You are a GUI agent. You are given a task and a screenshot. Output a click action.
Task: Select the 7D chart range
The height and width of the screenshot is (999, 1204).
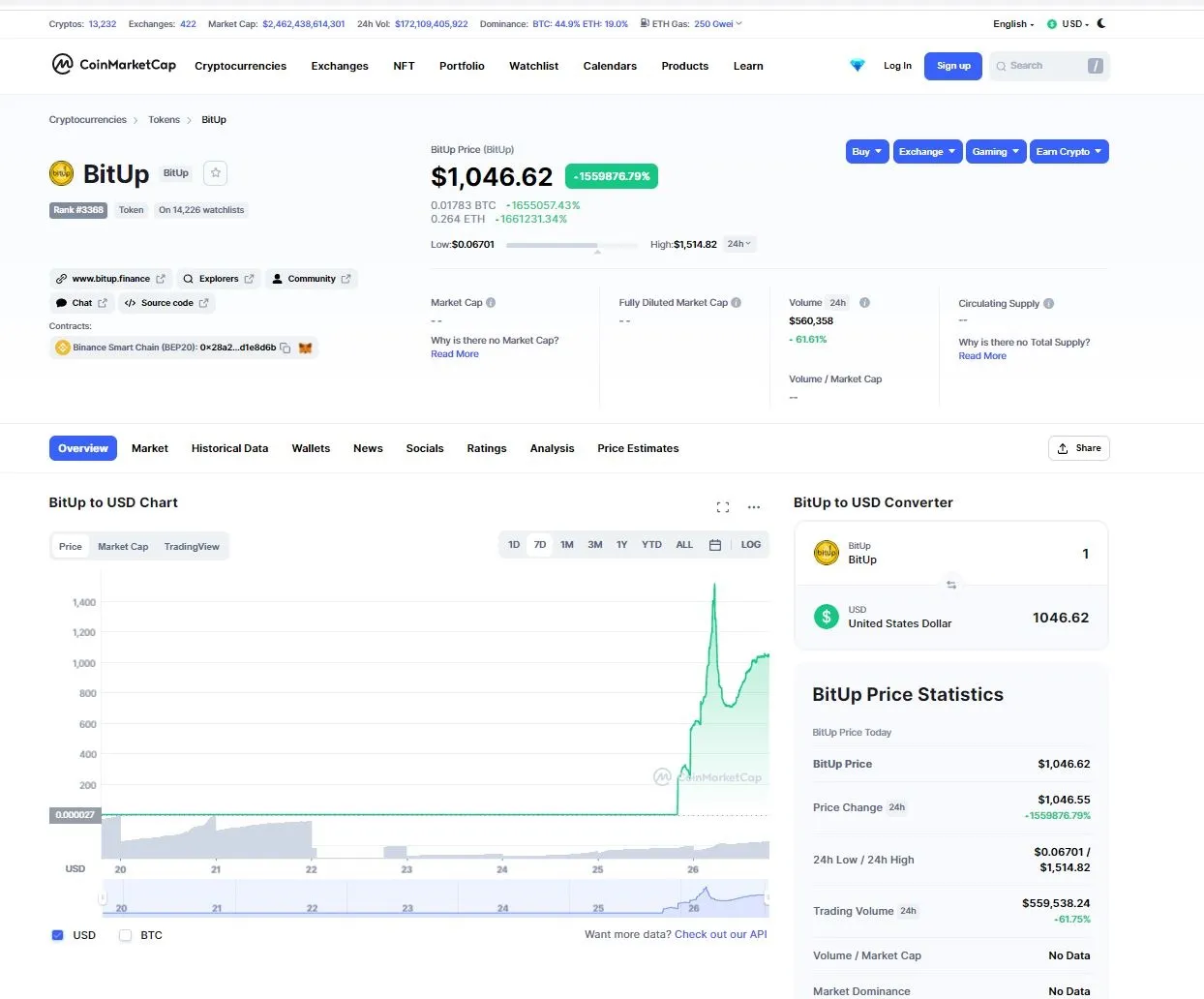click(540, 545)
